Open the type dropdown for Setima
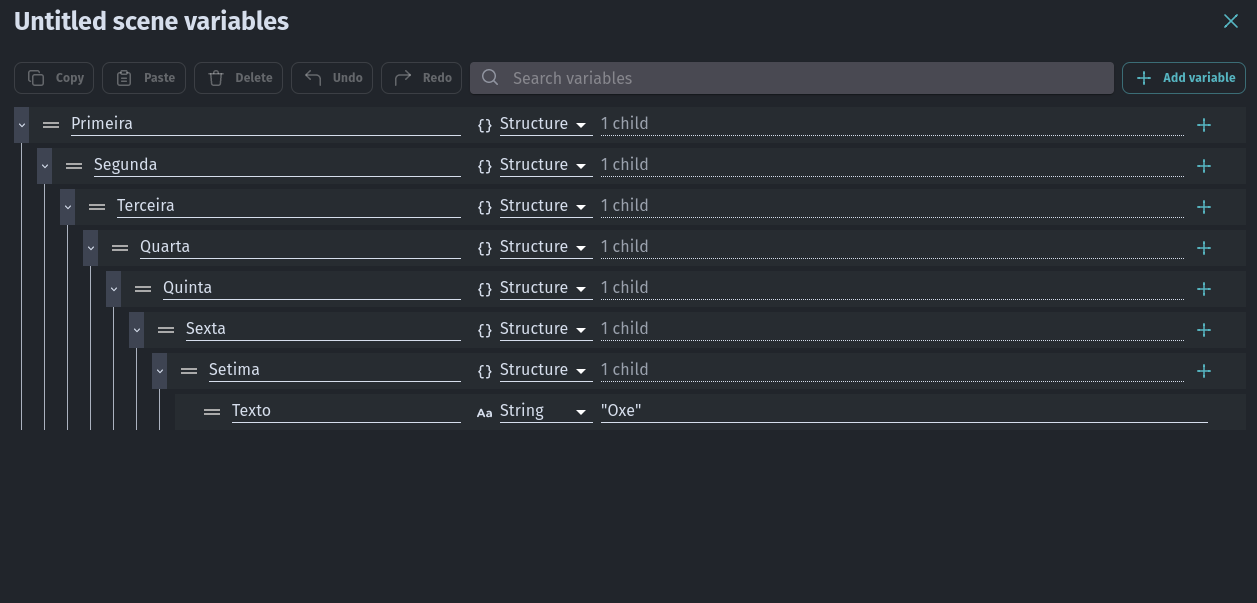 tap(546, 370)
